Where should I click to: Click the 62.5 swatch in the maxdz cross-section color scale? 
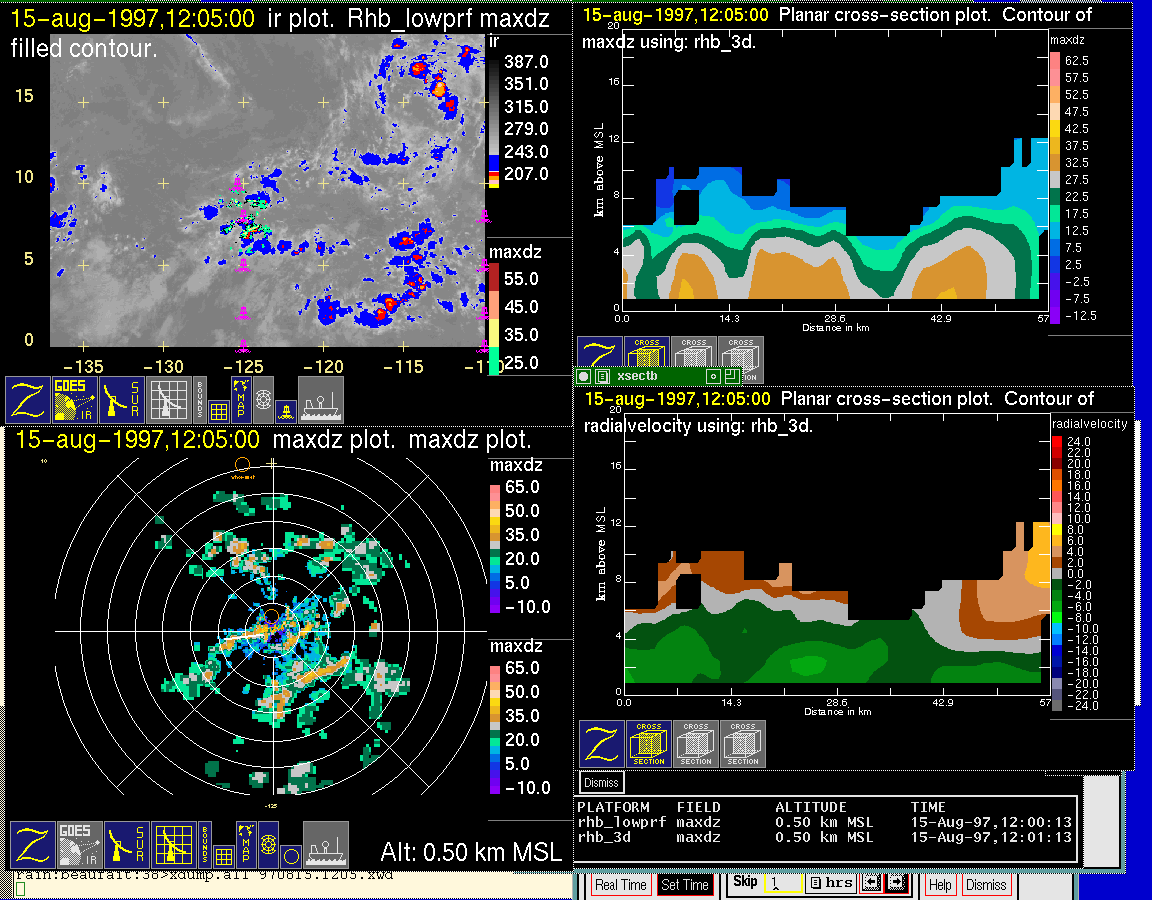1054,61
